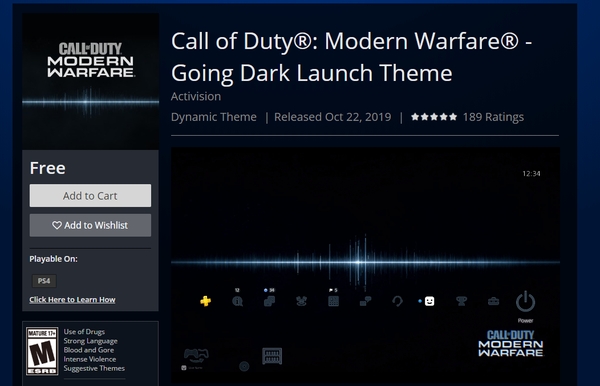This screenshot has height=386, width=600.
Task: Click the Modern Warfare cover art thumbnail
Action: tap(91, 81)
